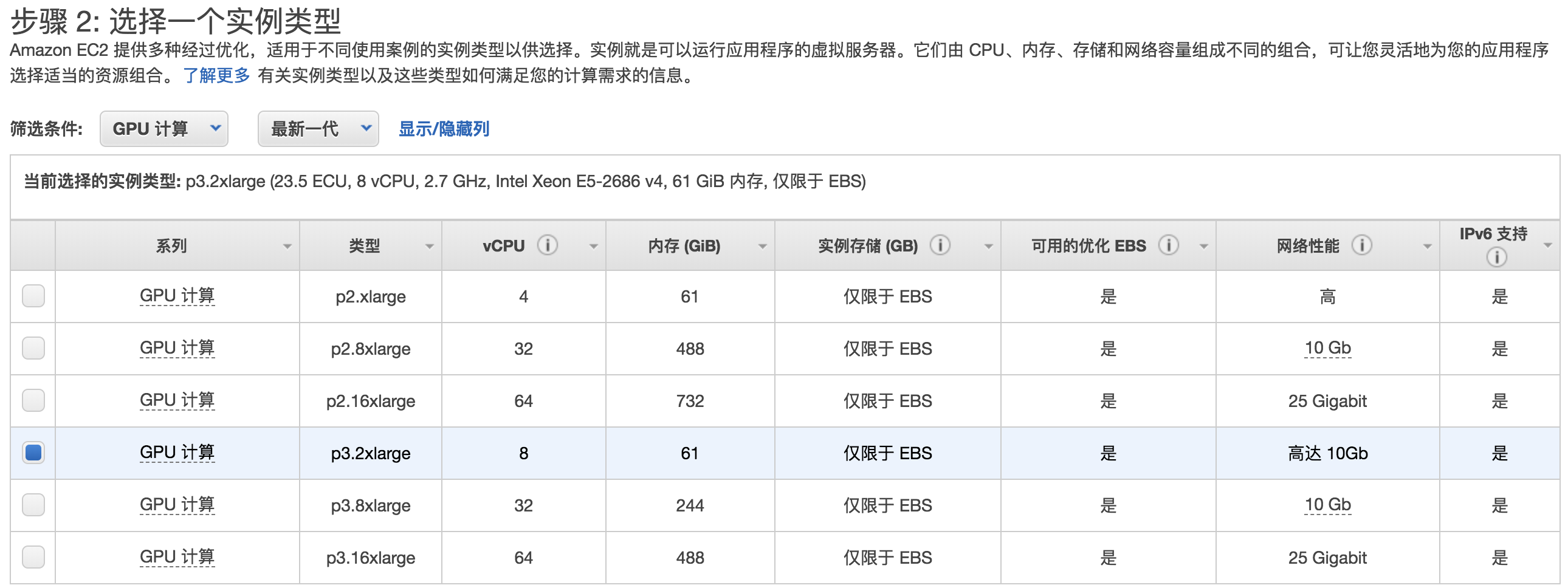1568x588 pixels.
Task: Click the vCPU column header label
Action: 503,246
